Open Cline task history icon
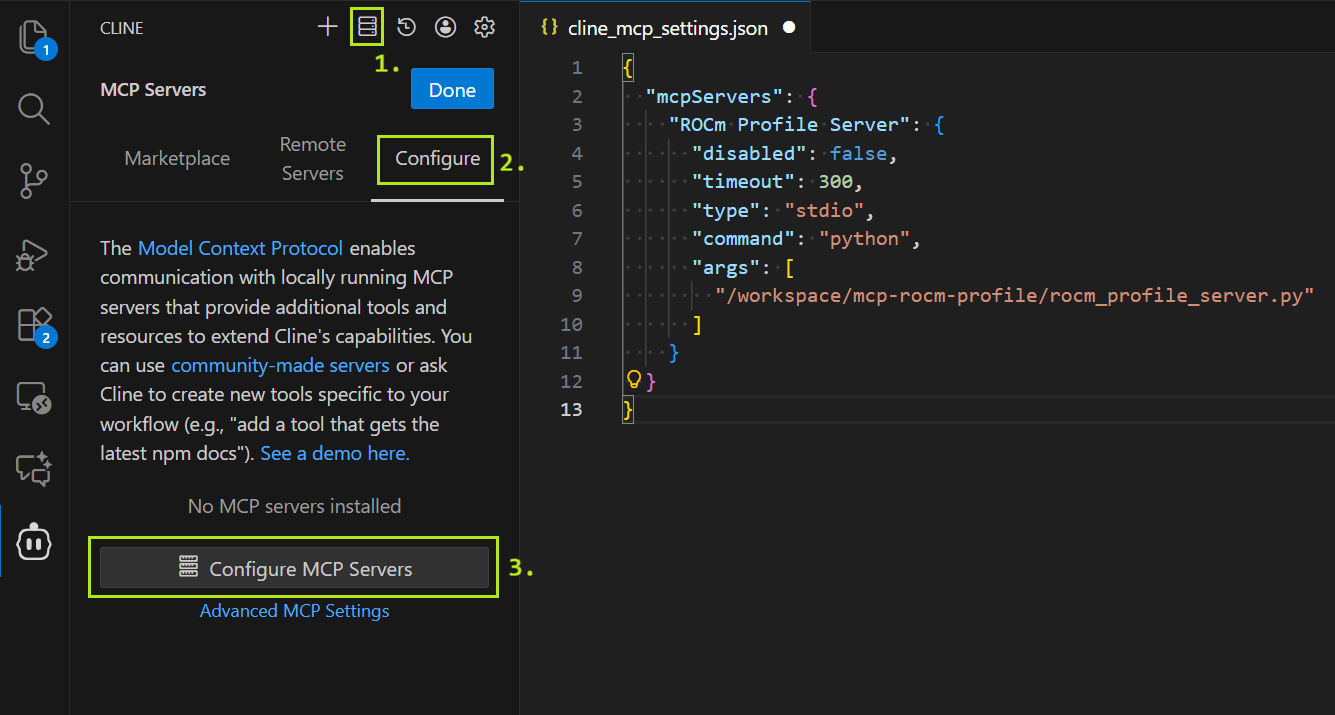 [x=406, y=28]
